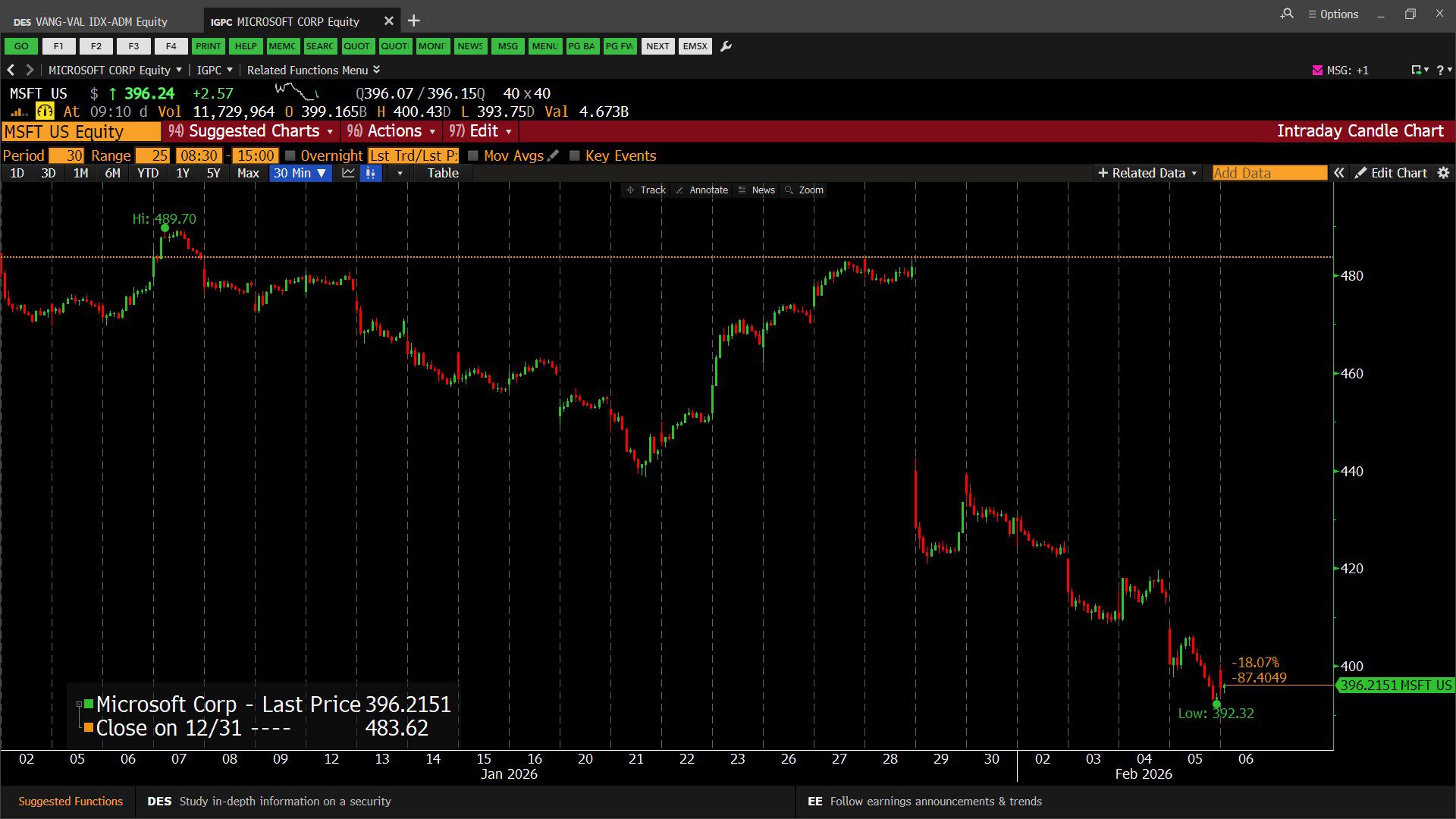
Task: Select the 1M range toggle
Action: click(x=81, y=173)
